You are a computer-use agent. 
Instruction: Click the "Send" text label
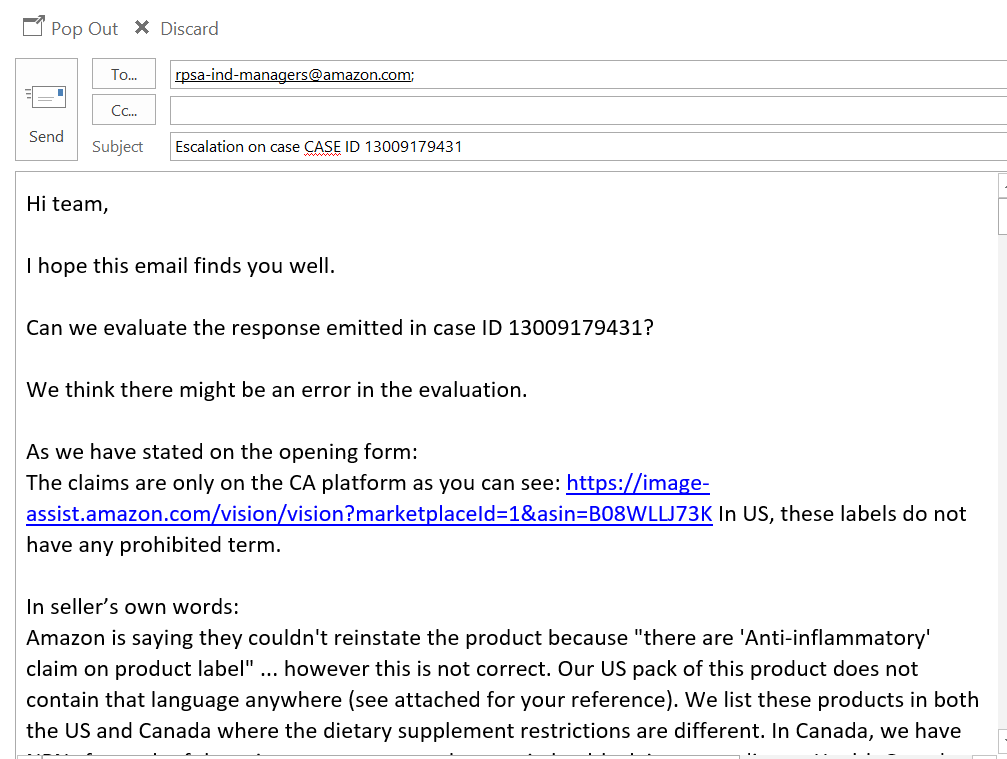[46, 137]
